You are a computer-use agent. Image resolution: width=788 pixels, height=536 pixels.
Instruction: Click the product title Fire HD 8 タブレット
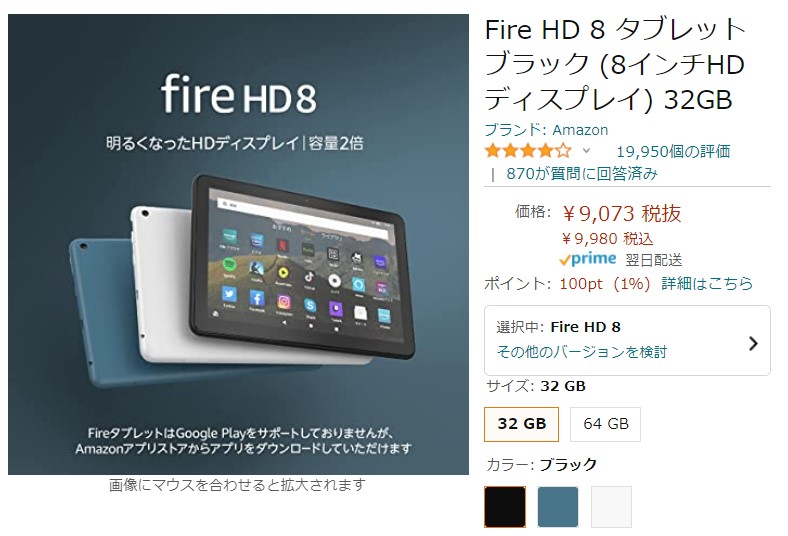[x=615, y=64]
